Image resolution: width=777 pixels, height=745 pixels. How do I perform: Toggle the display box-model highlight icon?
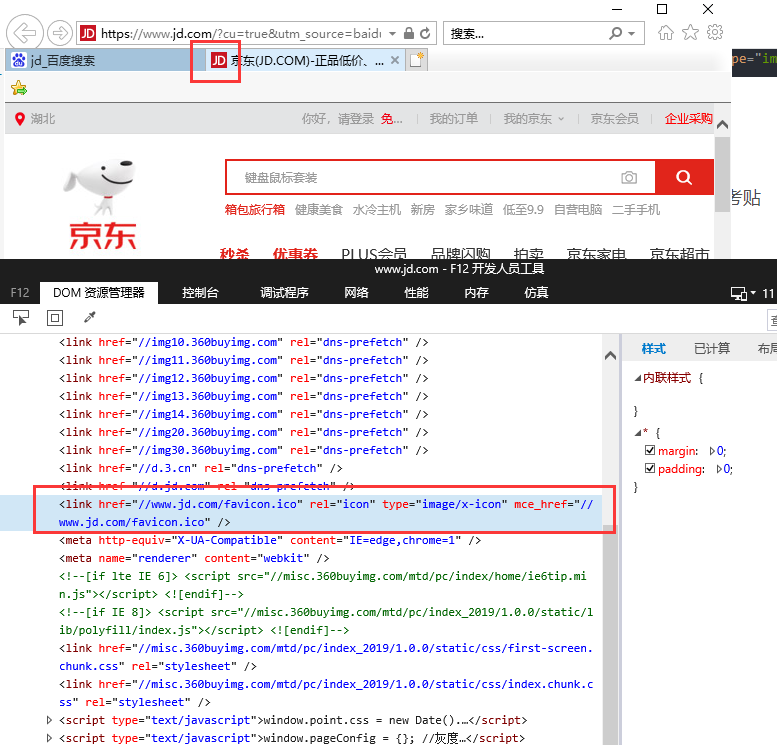55,318
